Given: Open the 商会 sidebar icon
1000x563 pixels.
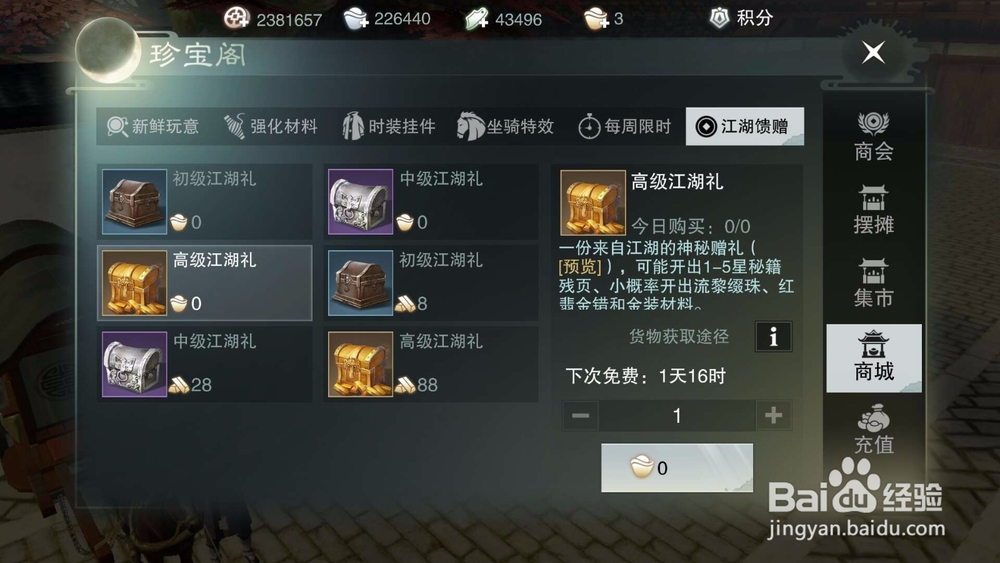Looking at the screenshot, I should pos(873,136).
